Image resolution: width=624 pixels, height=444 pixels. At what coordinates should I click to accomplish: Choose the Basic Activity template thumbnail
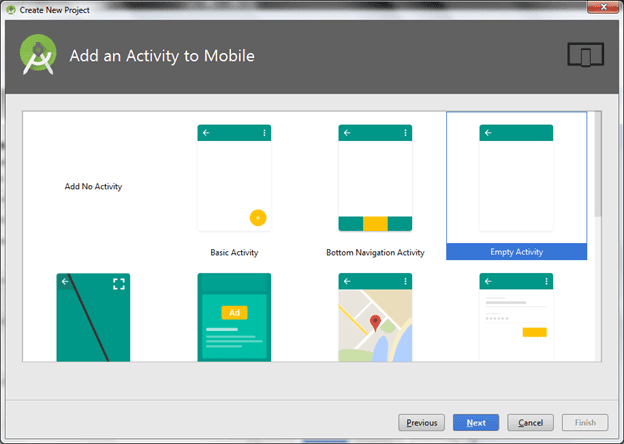point(234,178)
